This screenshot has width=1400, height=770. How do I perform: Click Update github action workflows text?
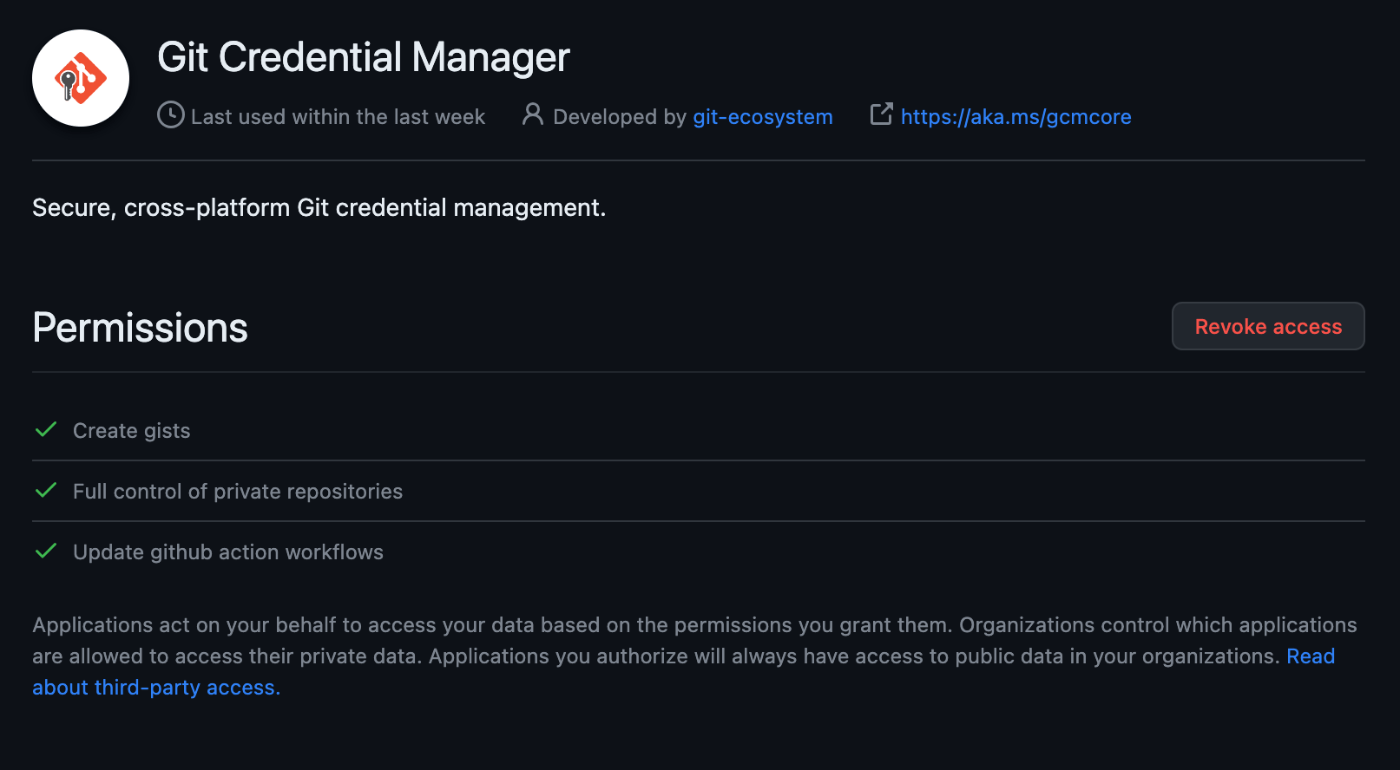coord(228,552)
